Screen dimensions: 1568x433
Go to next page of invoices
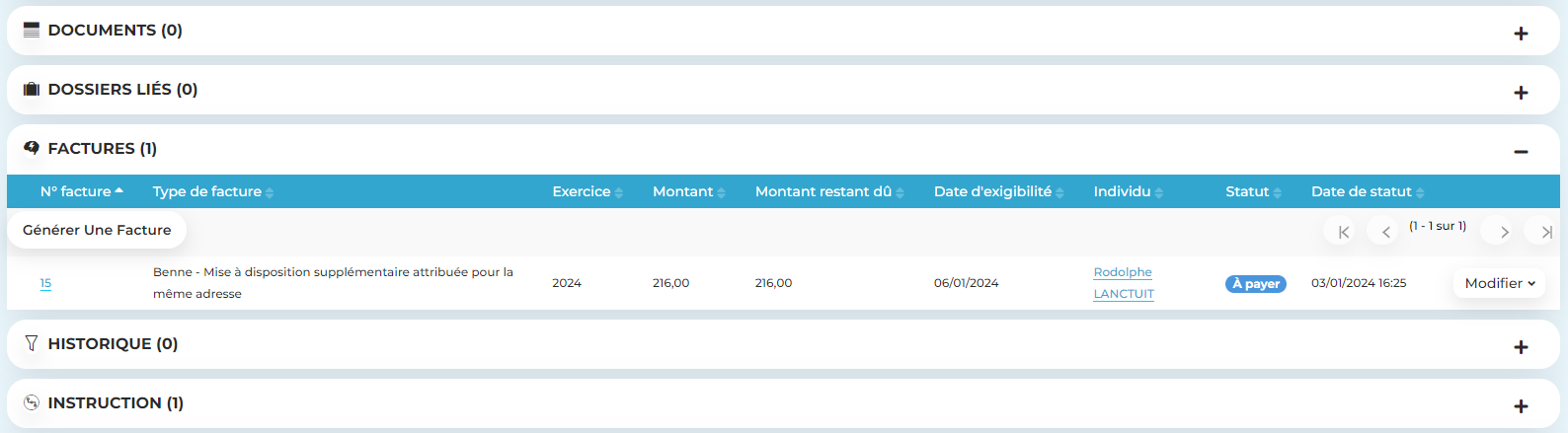pyautogui.click(x=1504, y=232)
